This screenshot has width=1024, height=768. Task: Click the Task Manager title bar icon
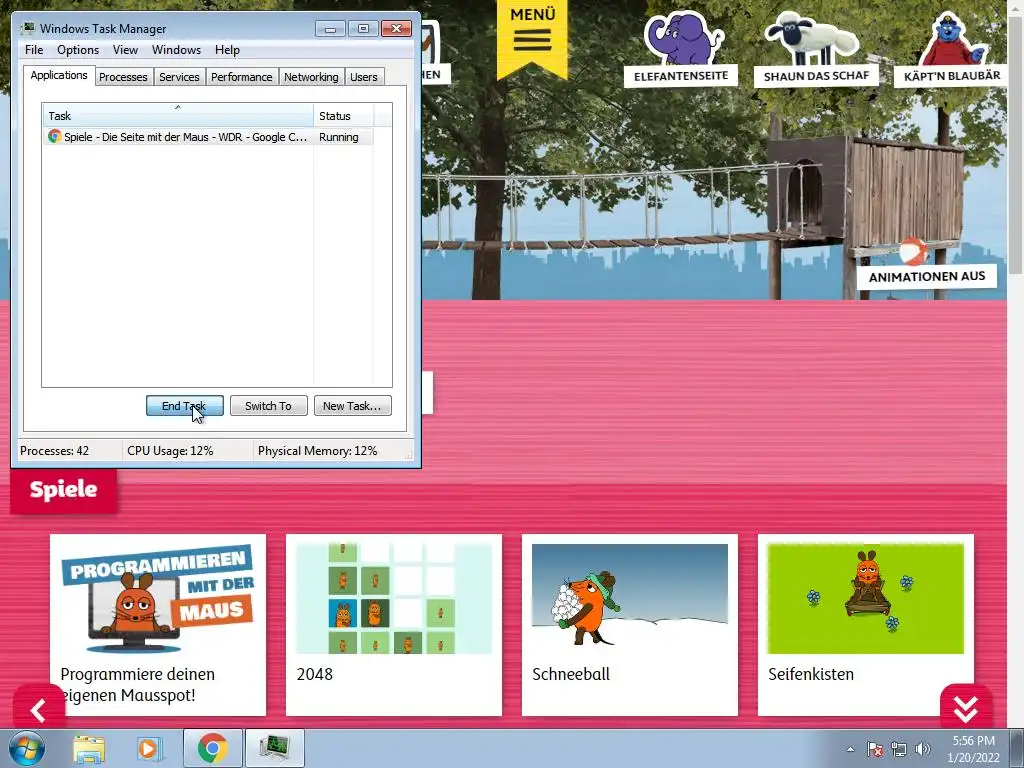click(x=28, y=28)
